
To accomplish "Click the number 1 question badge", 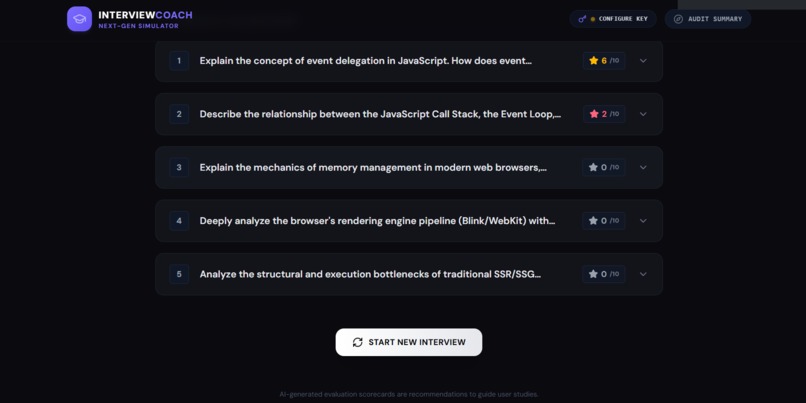I will [x=179, y=61].
